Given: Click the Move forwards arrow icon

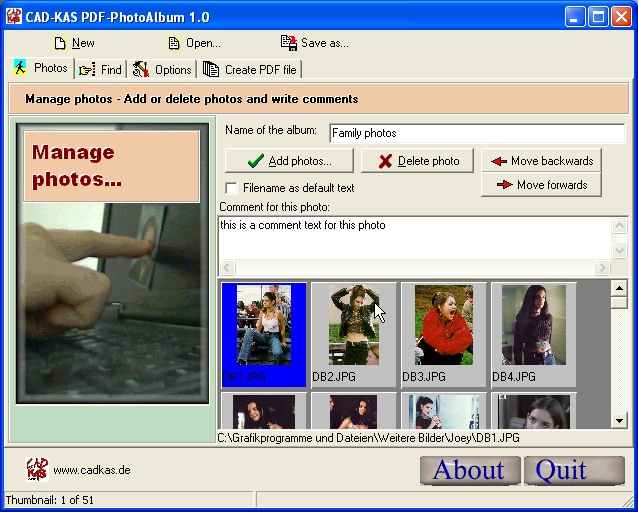Looking at the screenshot, I should coord(504,185).
